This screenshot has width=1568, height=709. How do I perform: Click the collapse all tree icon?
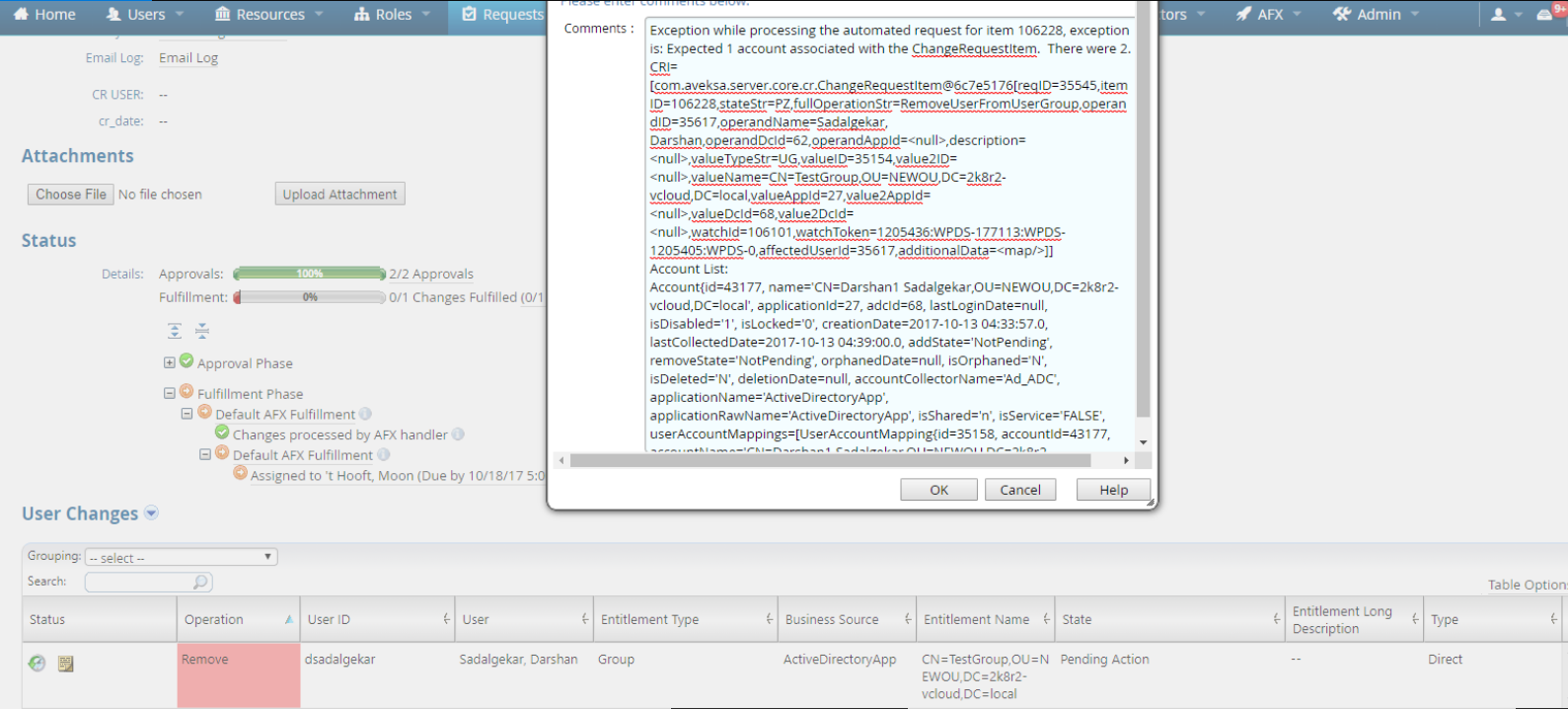pyautogui.click(x=201, y=331)
